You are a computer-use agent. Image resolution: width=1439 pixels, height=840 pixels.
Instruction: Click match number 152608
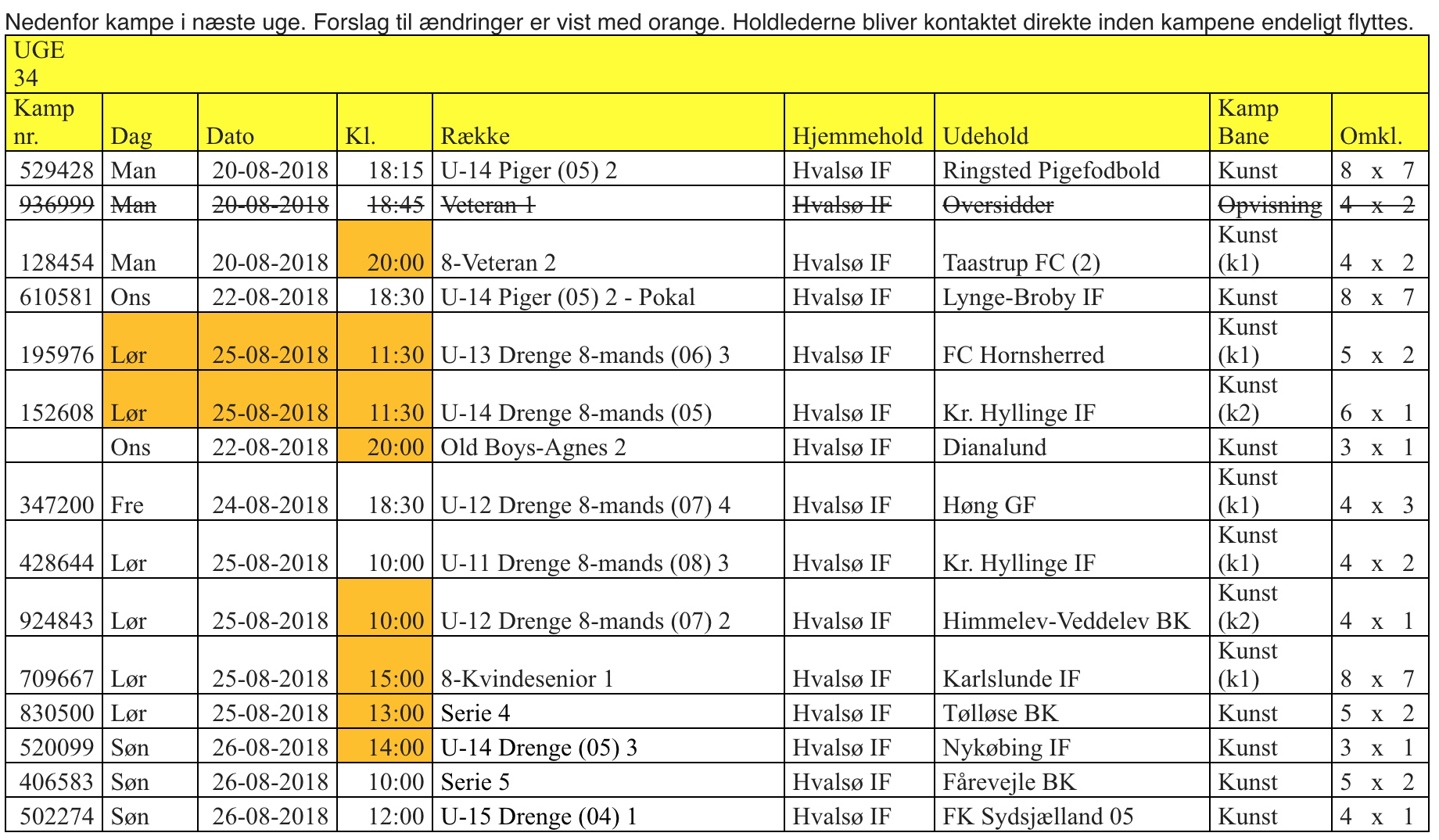coord(54,400)
